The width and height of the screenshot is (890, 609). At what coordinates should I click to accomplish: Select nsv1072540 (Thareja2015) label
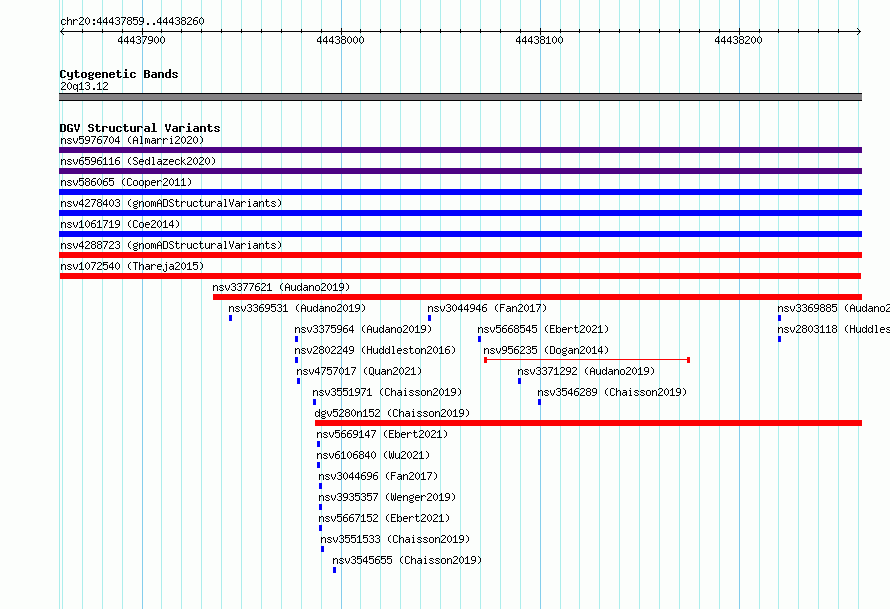pos(132,266)
